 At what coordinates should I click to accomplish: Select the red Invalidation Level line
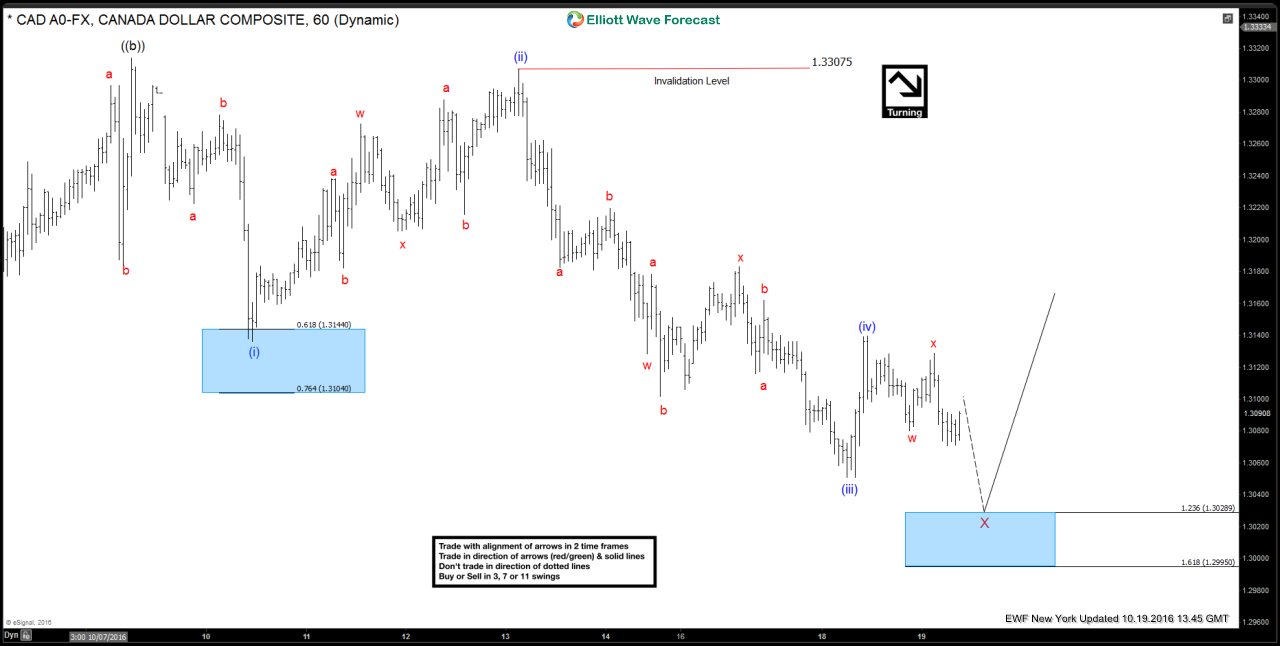662,68
